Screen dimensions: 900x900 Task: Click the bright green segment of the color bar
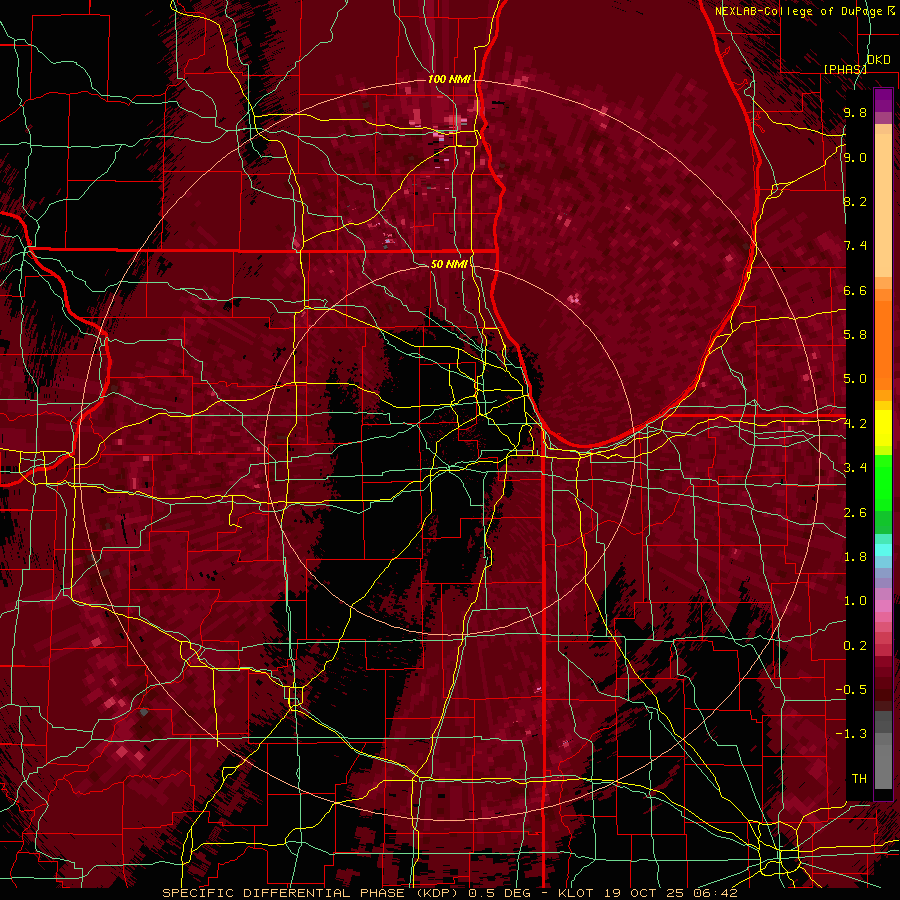click(x=883, y=482)
